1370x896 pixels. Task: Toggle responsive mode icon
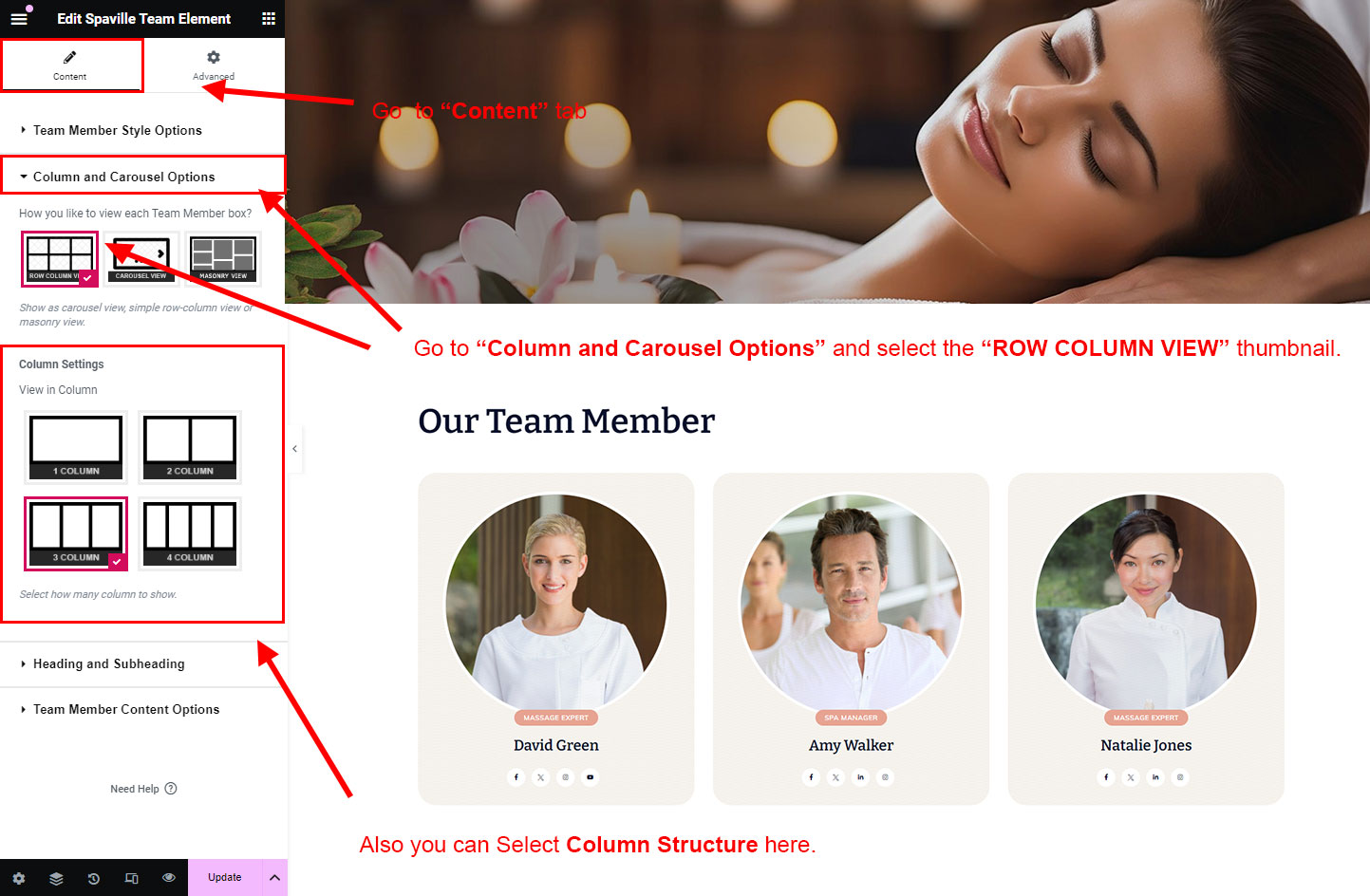pyautogui.click(x=131, y=878)
